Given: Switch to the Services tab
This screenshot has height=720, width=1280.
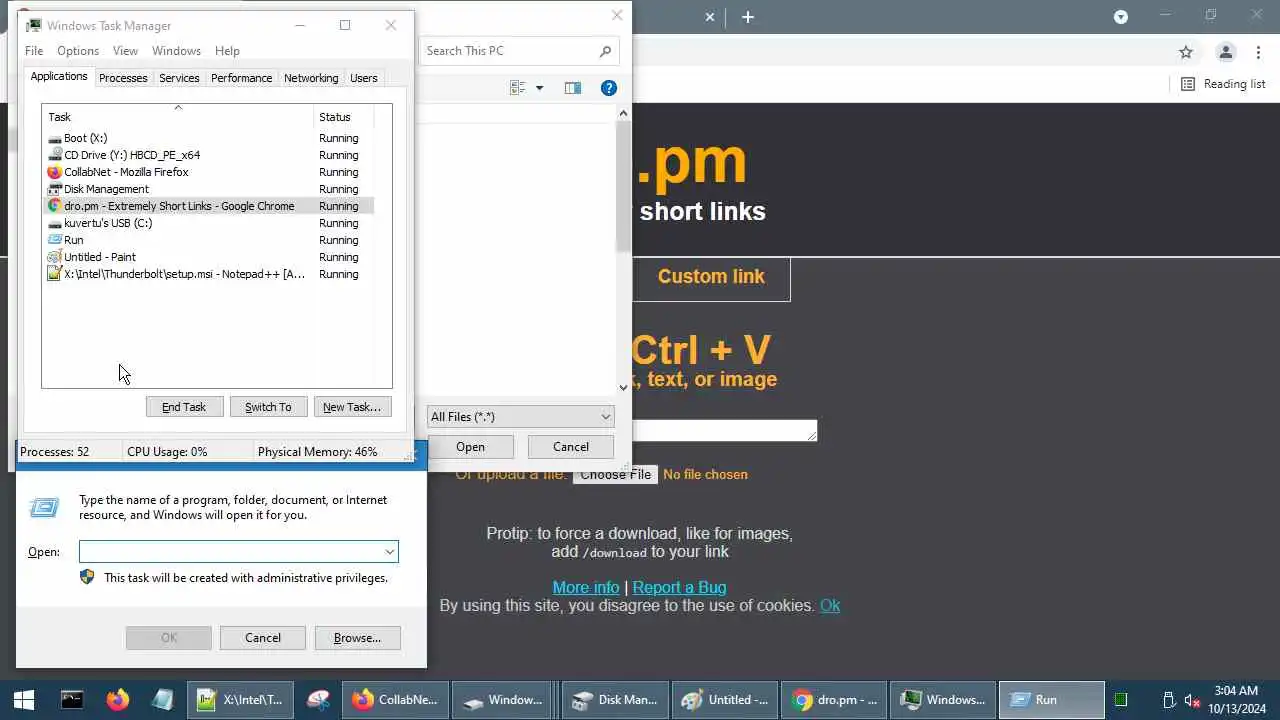Looking at the screenshot, I should pos(179,78).
